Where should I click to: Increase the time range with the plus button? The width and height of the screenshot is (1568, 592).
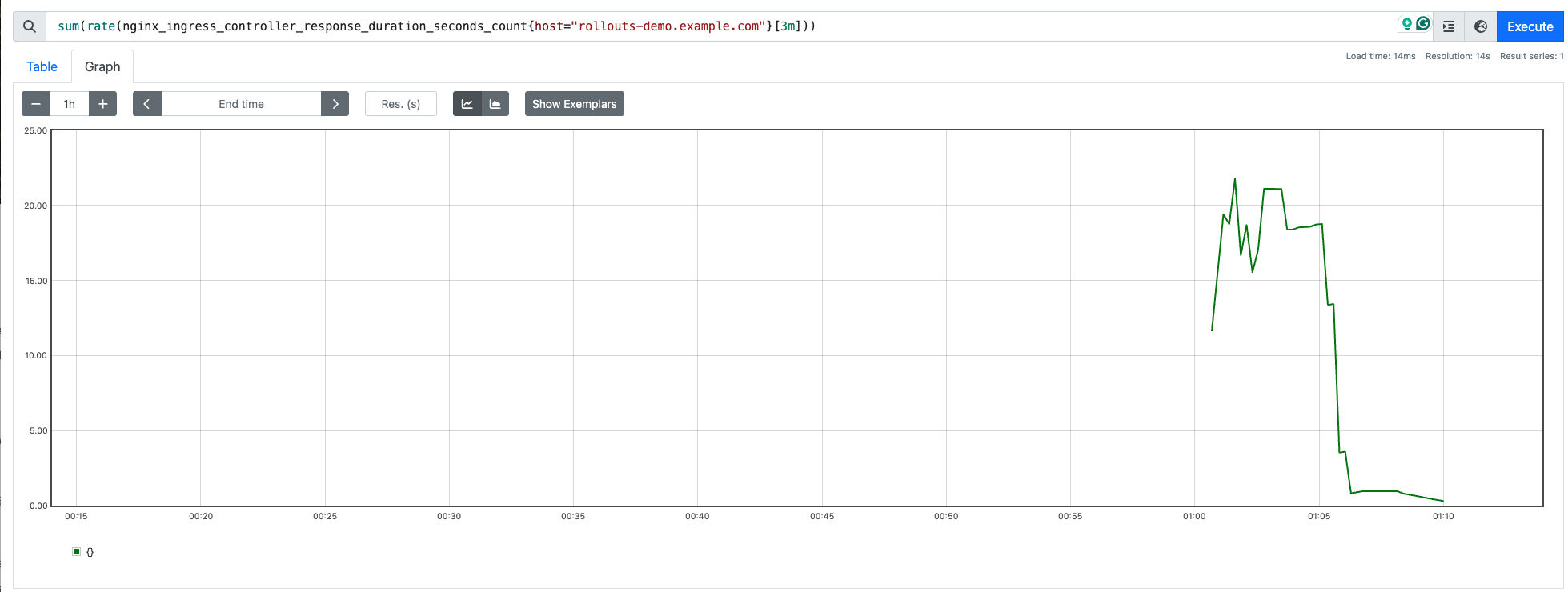coord(102,104)
